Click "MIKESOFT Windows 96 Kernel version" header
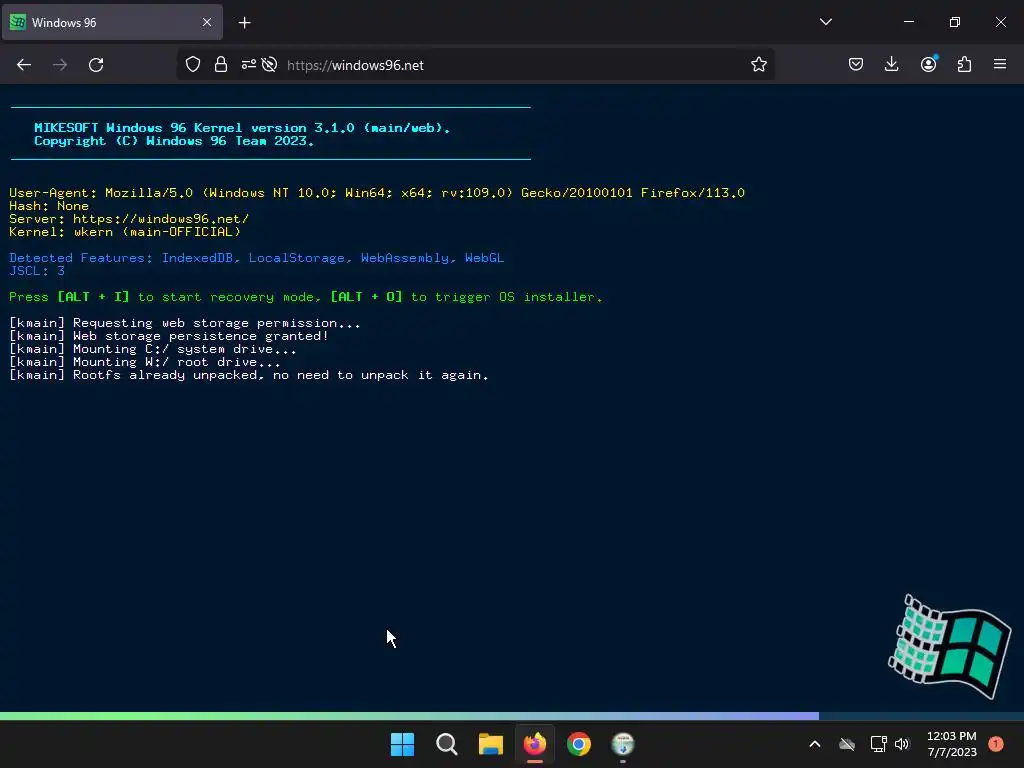Image resolution: width=1024 pixels, height=768 pixels. point(242,128)
